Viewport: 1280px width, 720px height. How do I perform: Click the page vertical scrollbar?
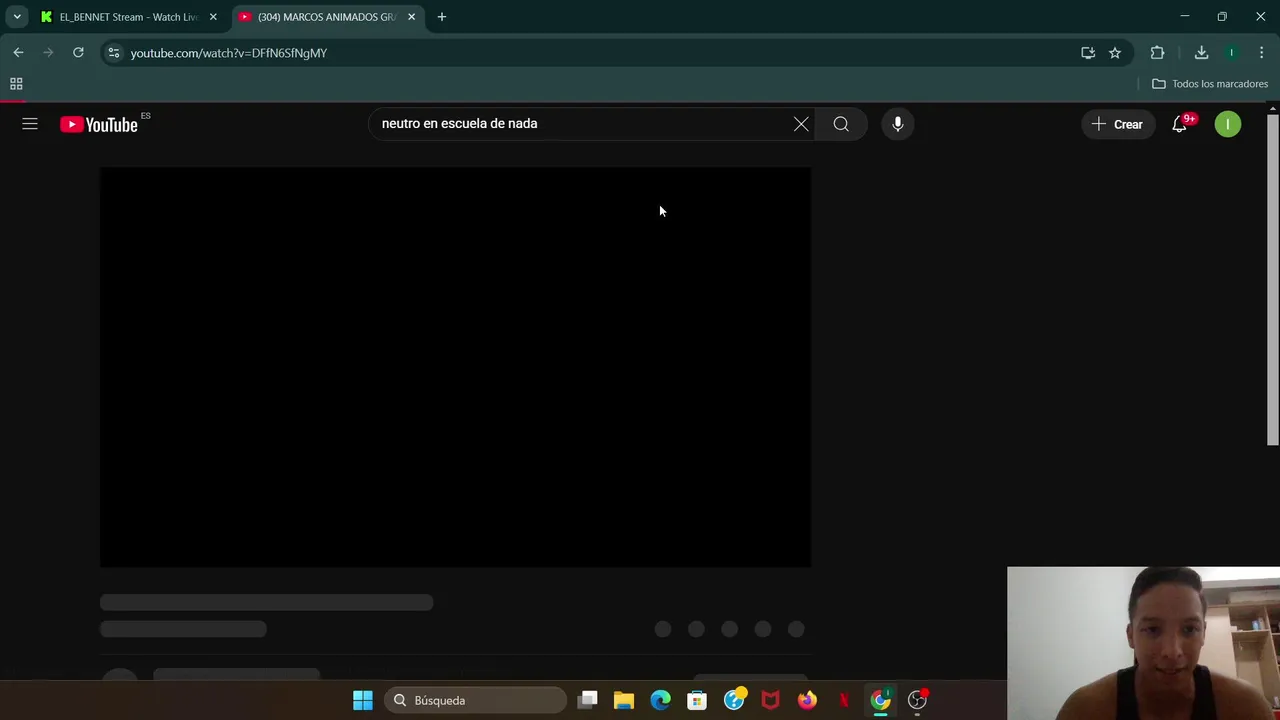[x=1273, y=280]
